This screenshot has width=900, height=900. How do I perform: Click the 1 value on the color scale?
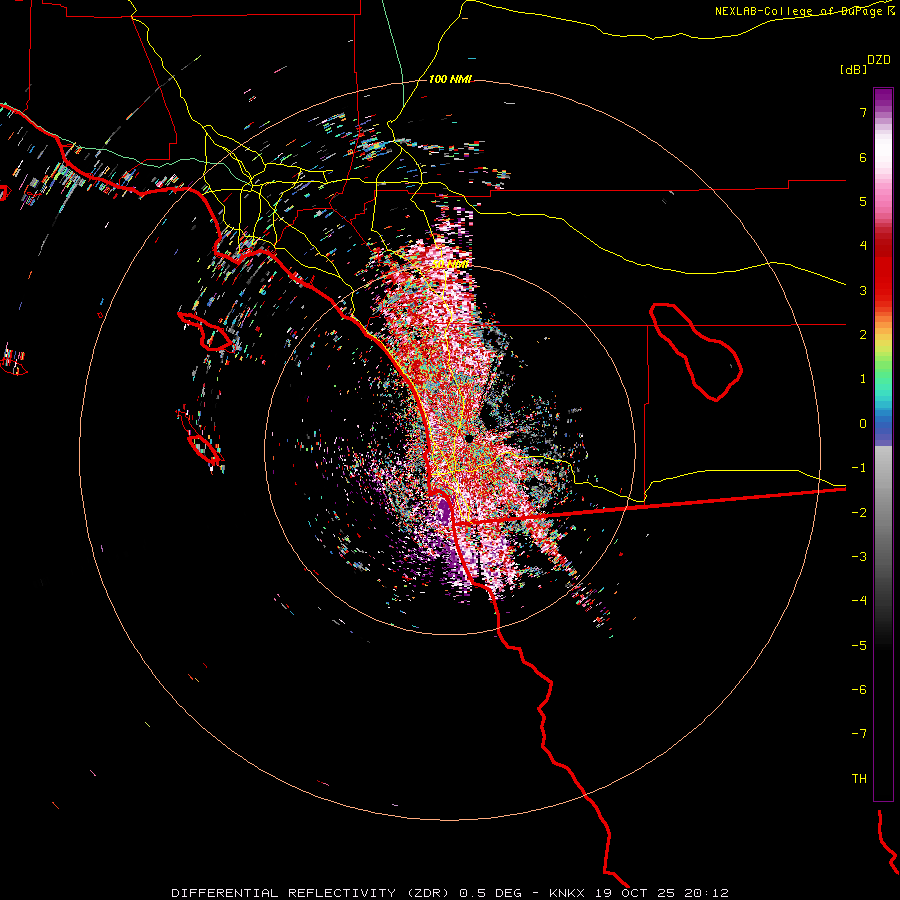tap(863, 379)
